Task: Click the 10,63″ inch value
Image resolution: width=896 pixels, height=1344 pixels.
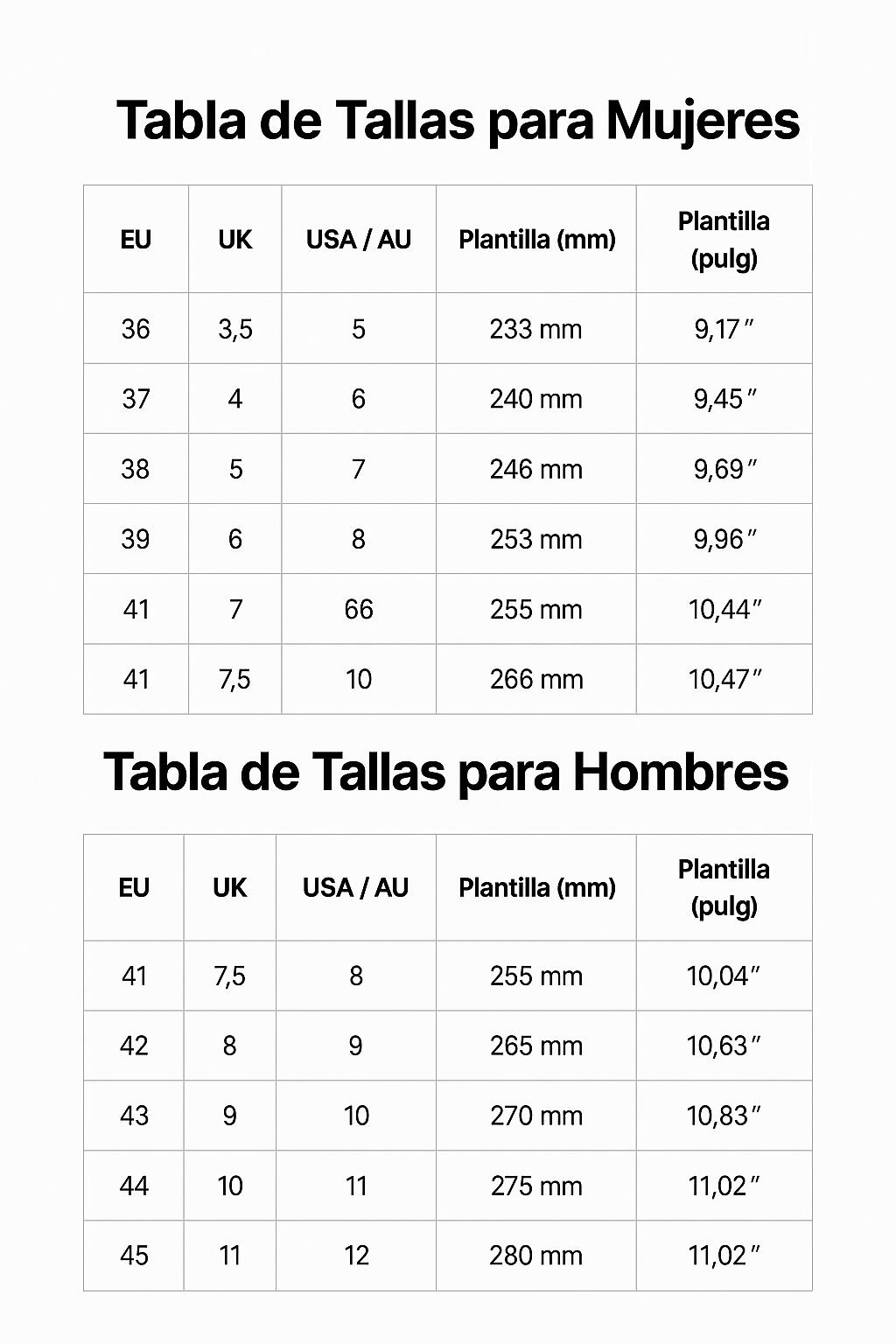Action: click(x=724, y=1046)
